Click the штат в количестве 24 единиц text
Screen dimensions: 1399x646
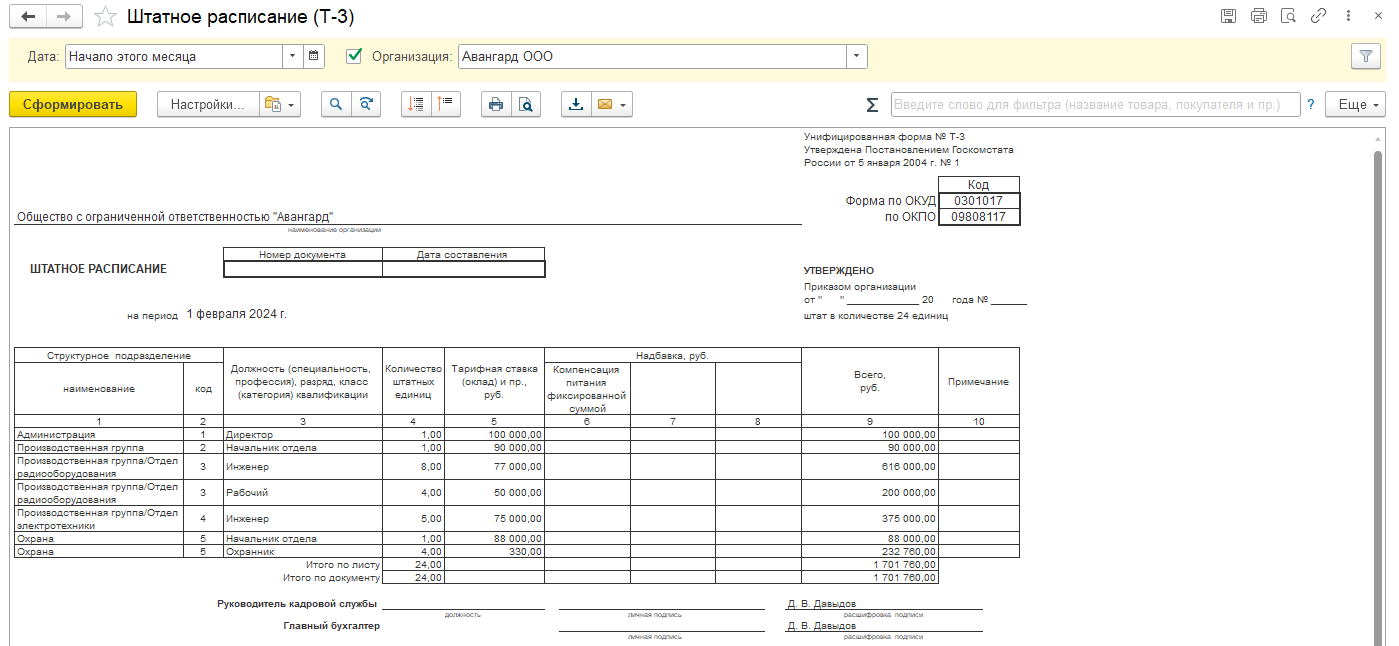pos(876,316)
